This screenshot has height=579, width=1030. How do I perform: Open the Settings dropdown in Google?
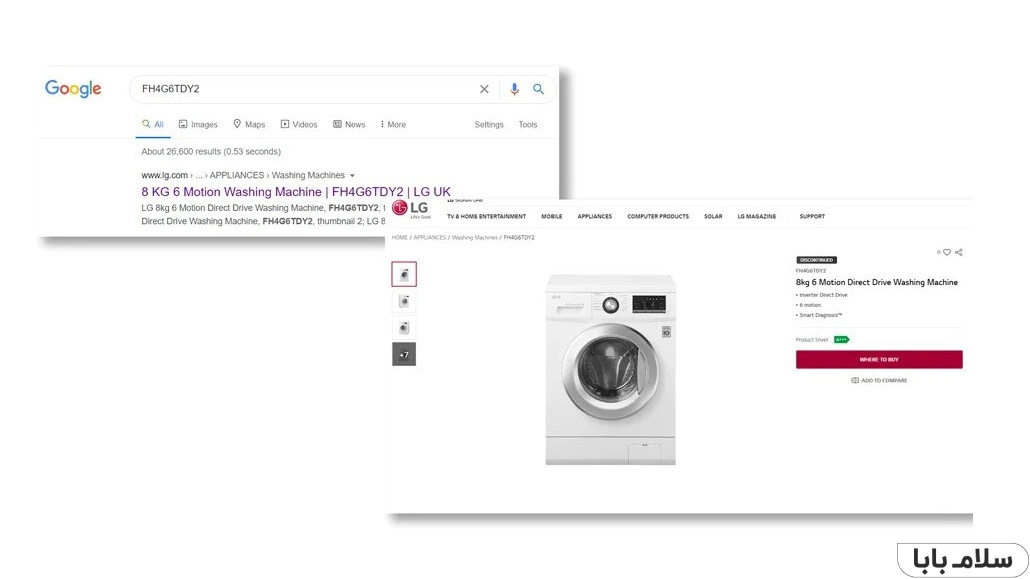(x=489, y=125)
